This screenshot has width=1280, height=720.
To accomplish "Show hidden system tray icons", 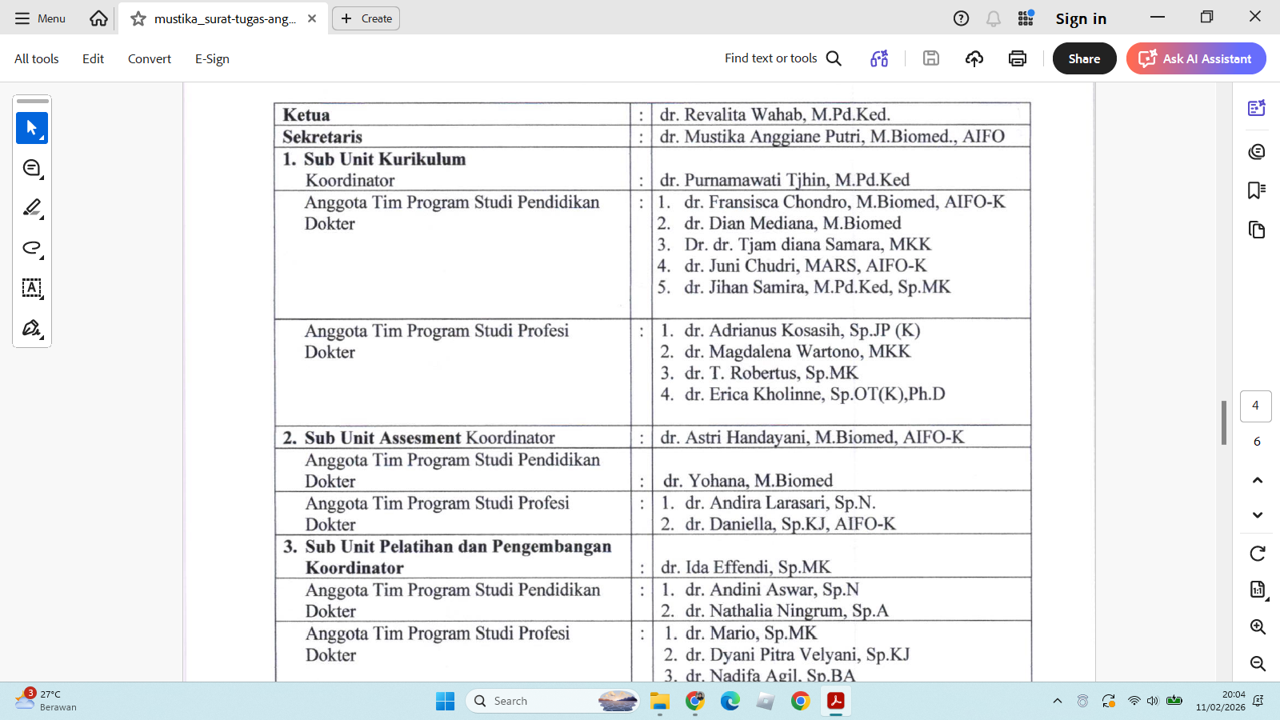I will click(x=1057, y=701).
